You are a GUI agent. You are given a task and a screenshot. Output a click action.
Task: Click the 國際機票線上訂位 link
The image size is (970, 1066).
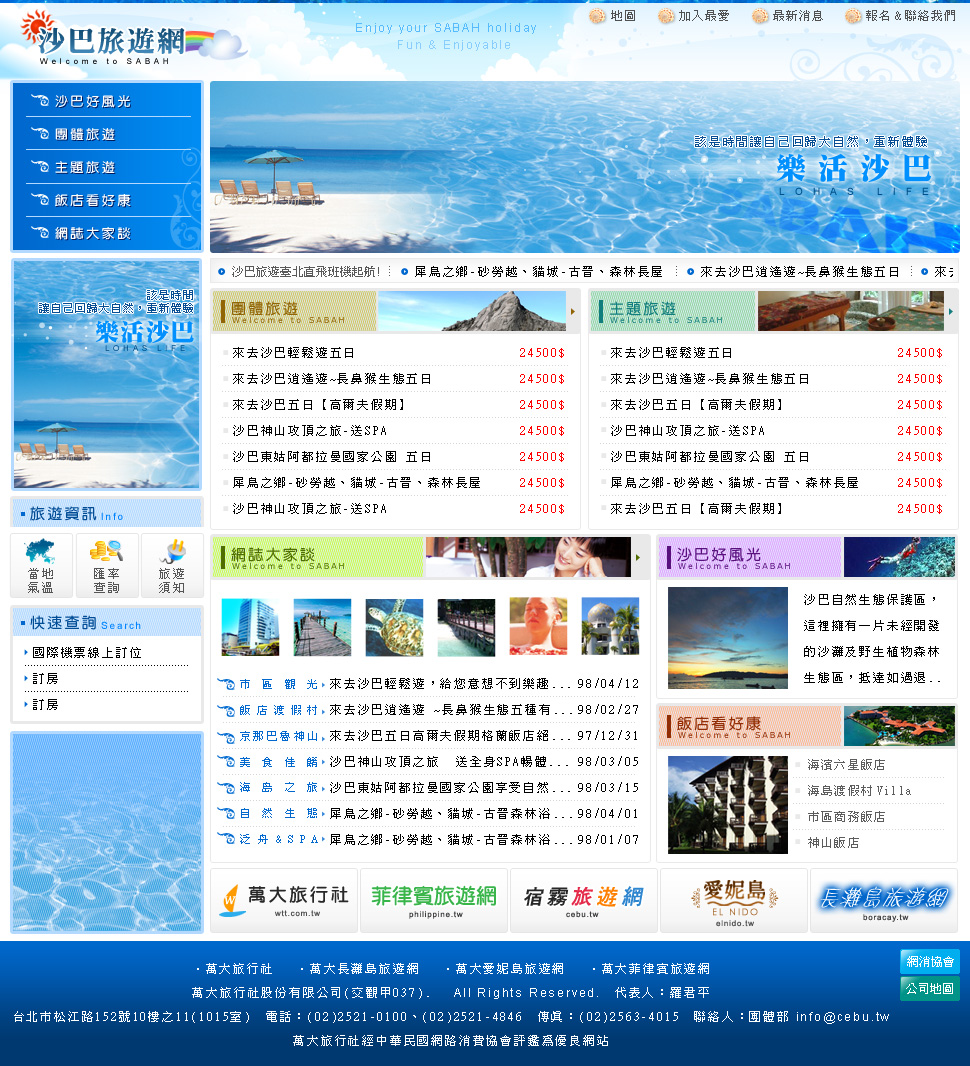(x=87, y=653)
